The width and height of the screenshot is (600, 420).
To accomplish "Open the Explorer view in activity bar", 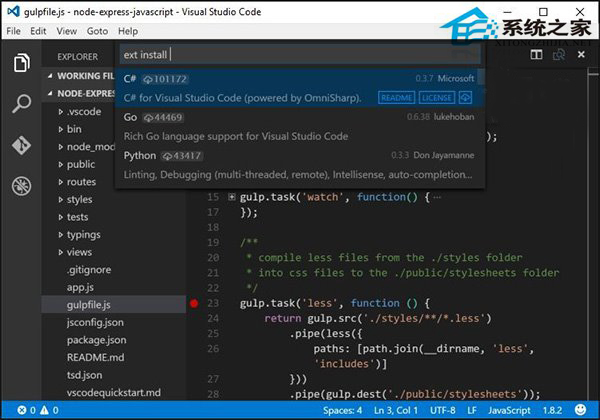I will [x=21, y=62].
